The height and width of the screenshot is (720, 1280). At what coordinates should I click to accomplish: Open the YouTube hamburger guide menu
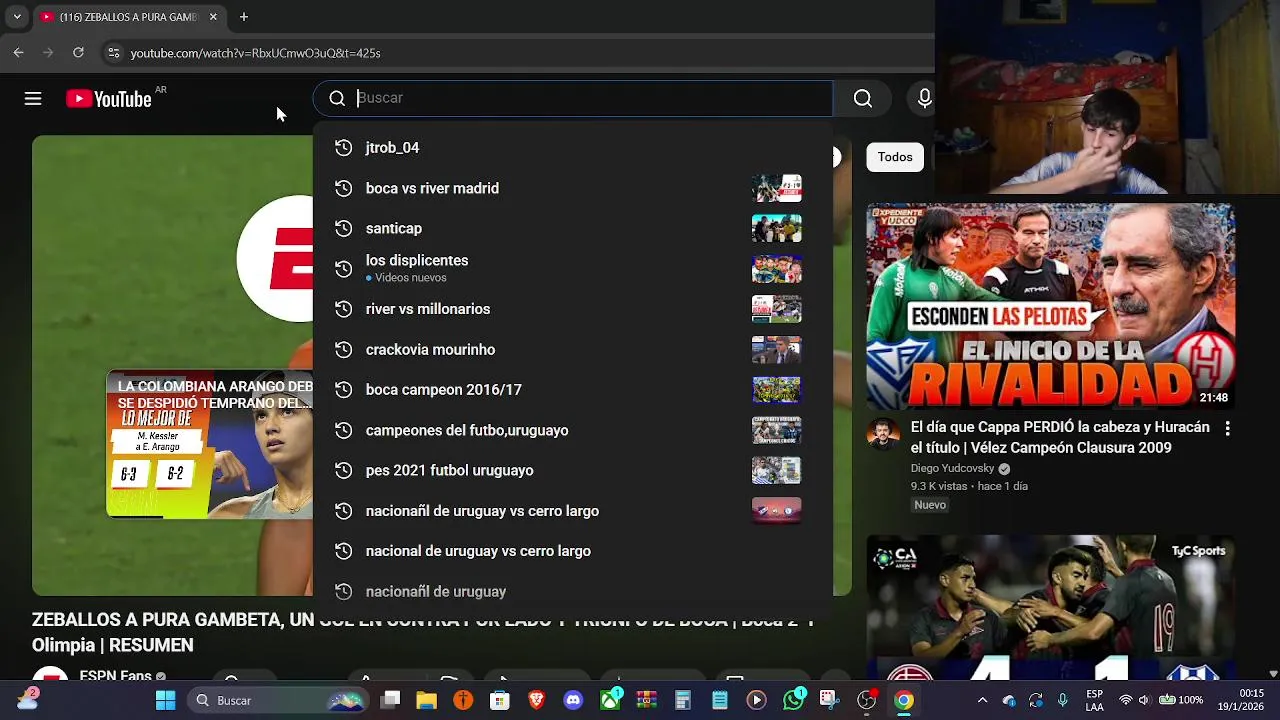tap(33, 98)
